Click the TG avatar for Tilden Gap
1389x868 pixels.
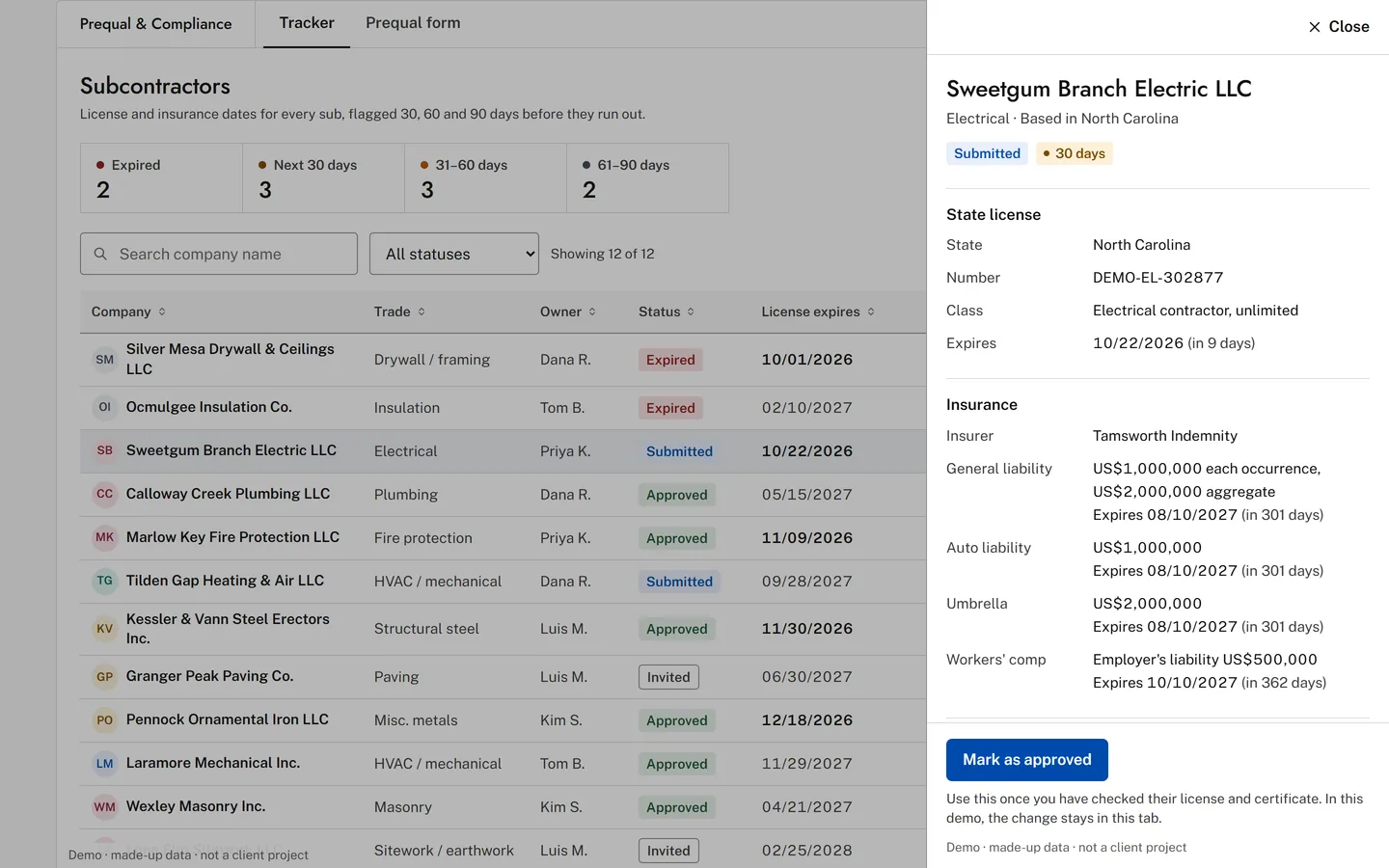(105, 581)
